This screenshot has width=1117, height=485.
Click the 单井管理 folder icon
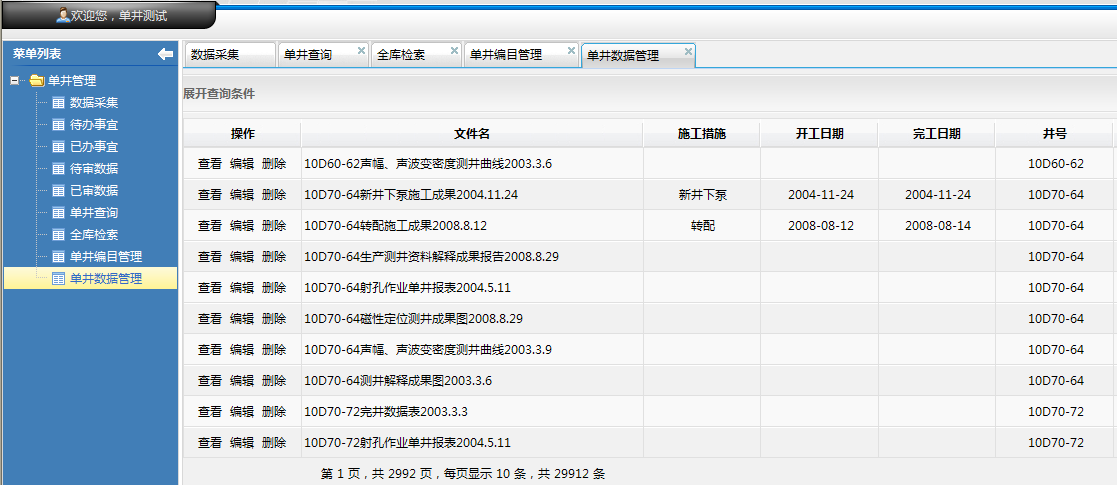(37, 81)
